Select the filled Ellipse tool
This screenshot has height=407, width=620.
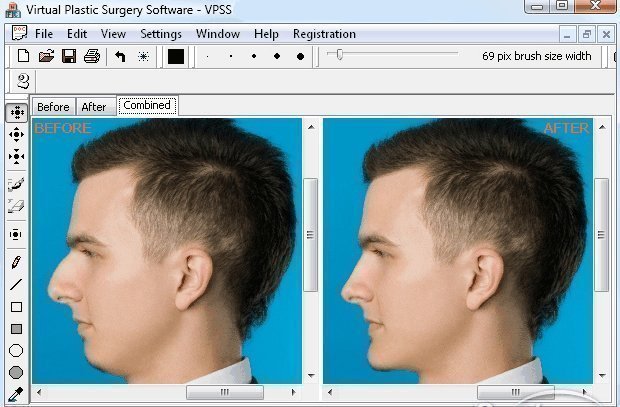(16, 373)
